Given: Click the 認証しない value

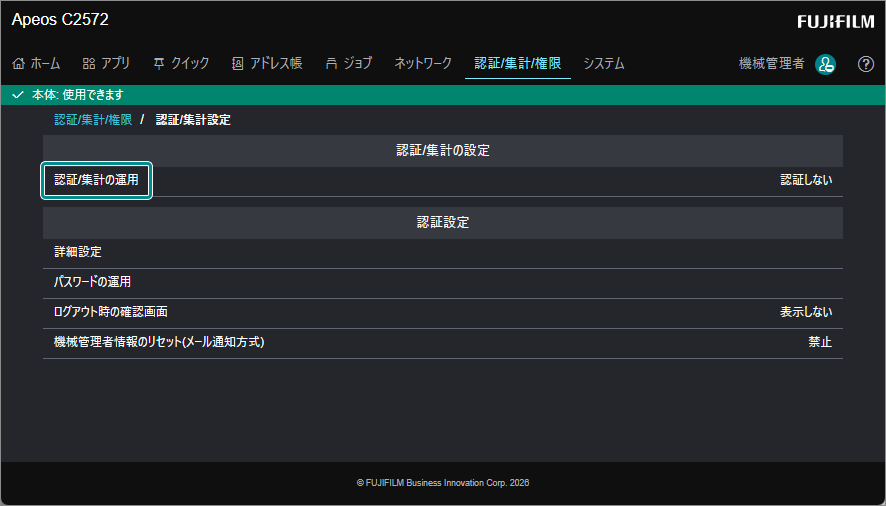Looking at the screenshot, I should click(806, 180).
